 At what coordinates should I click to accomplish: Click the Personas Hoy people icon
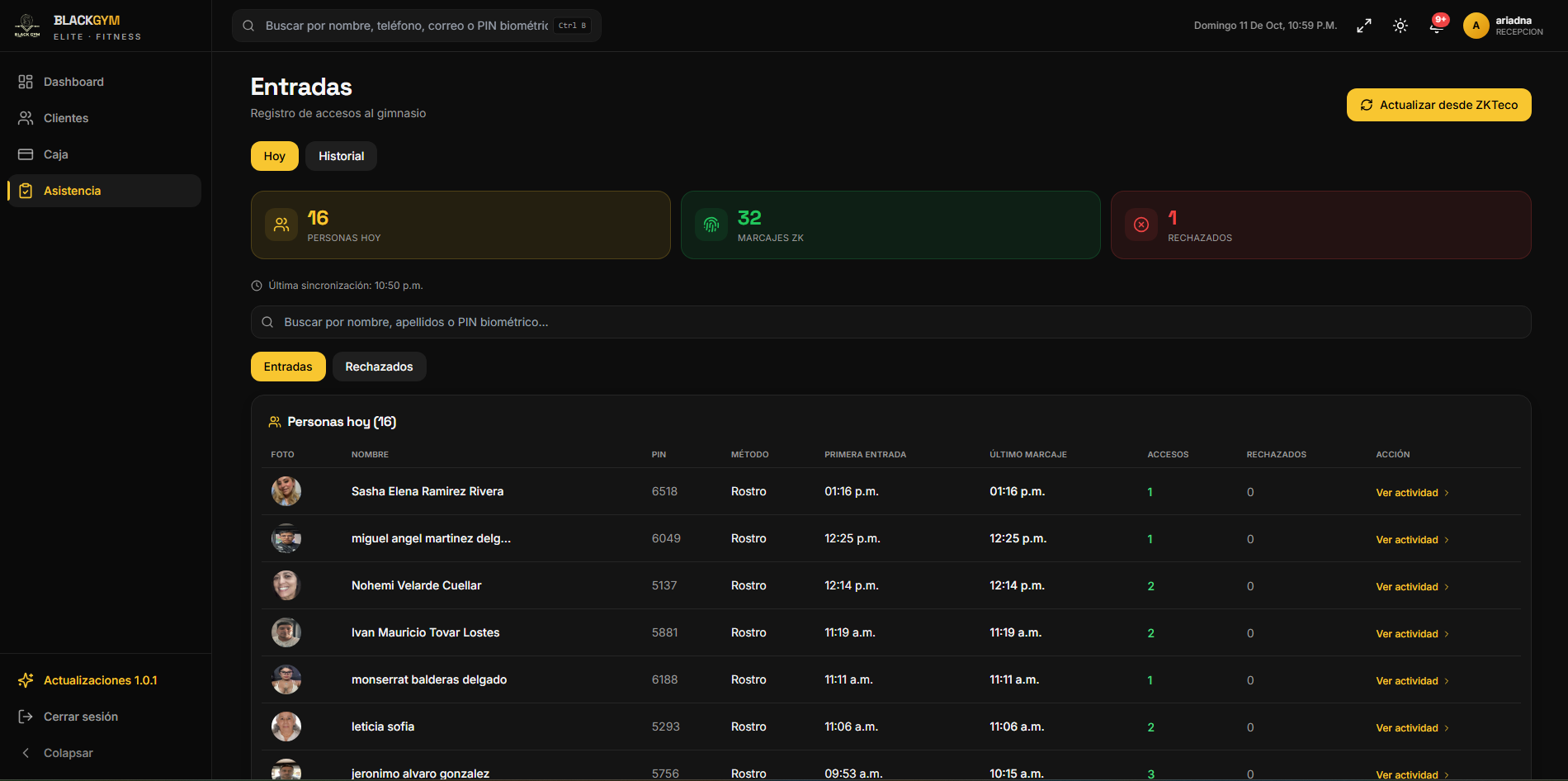pyautogui.click(x=281, y=225)
